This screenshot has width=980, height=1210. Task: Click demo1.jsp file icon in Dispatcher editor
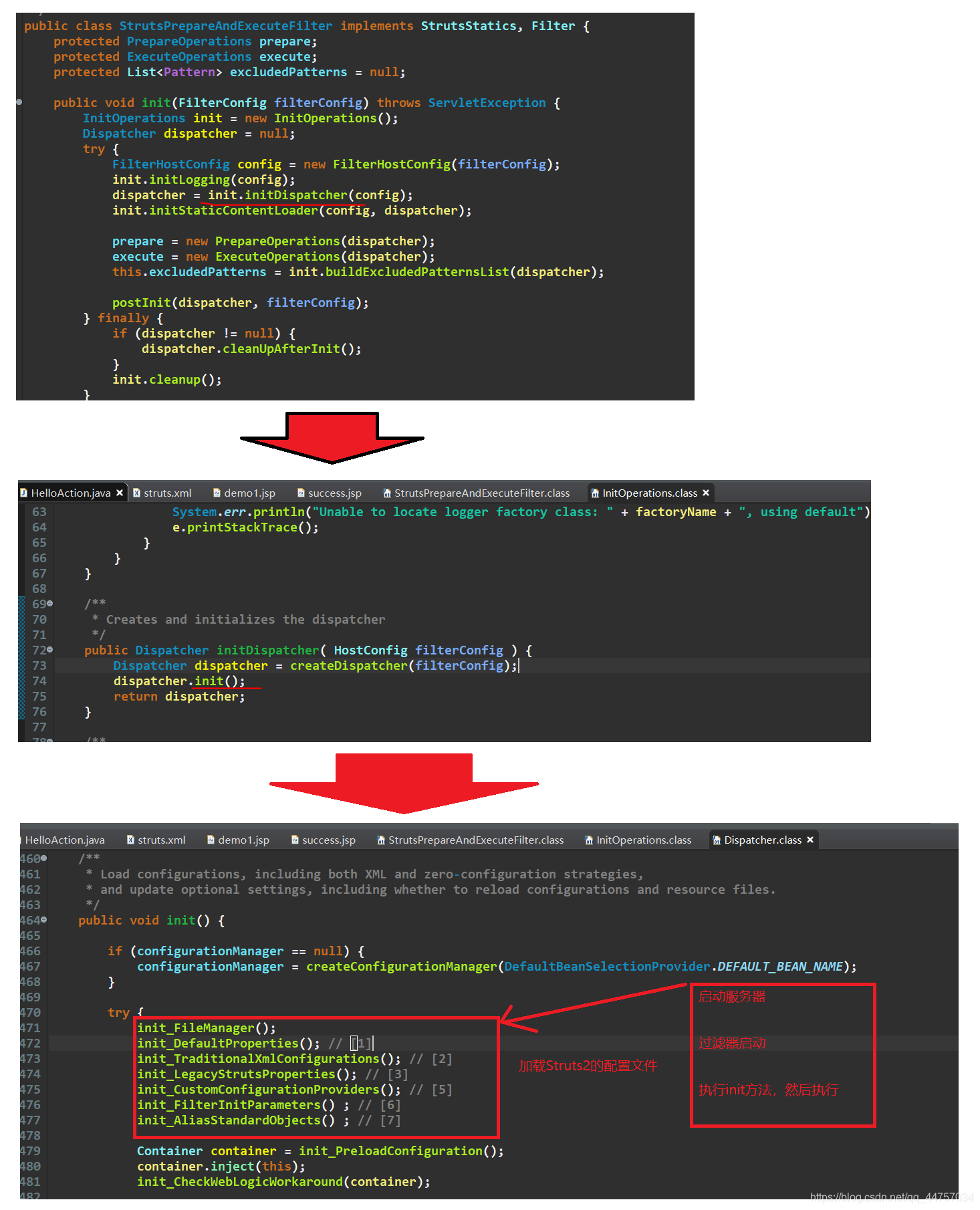point(211,840)
